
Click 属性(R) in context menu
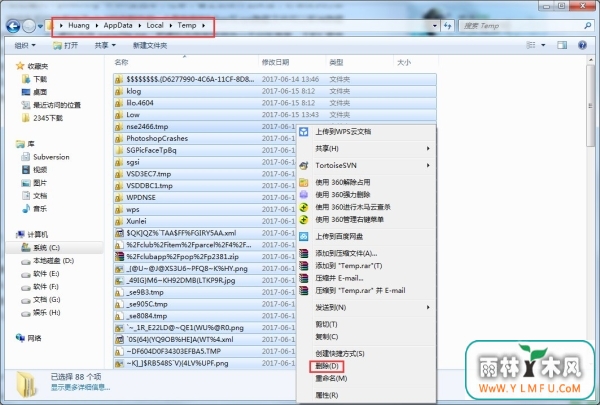367,395
